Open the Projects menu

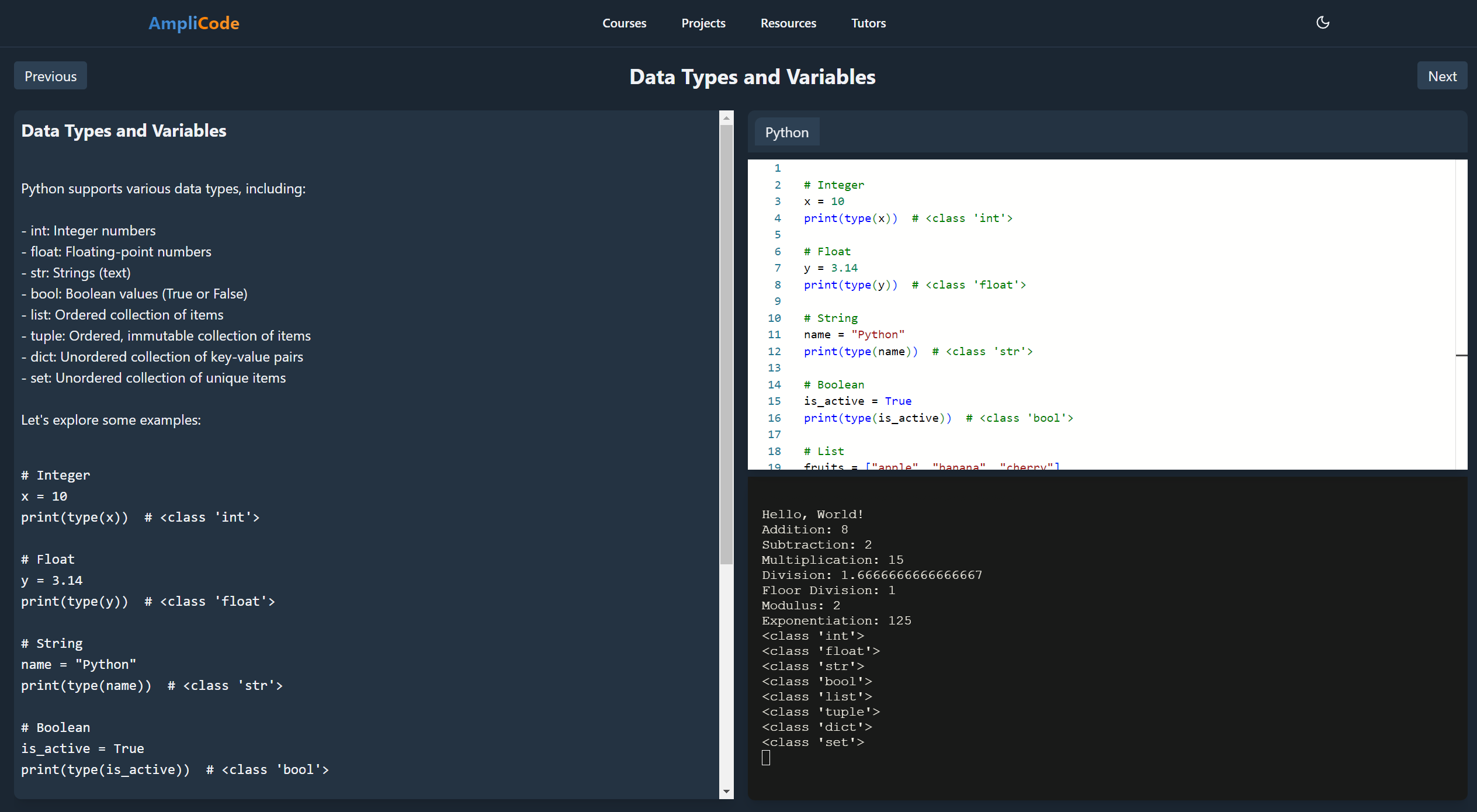click(x=703, y=23)
